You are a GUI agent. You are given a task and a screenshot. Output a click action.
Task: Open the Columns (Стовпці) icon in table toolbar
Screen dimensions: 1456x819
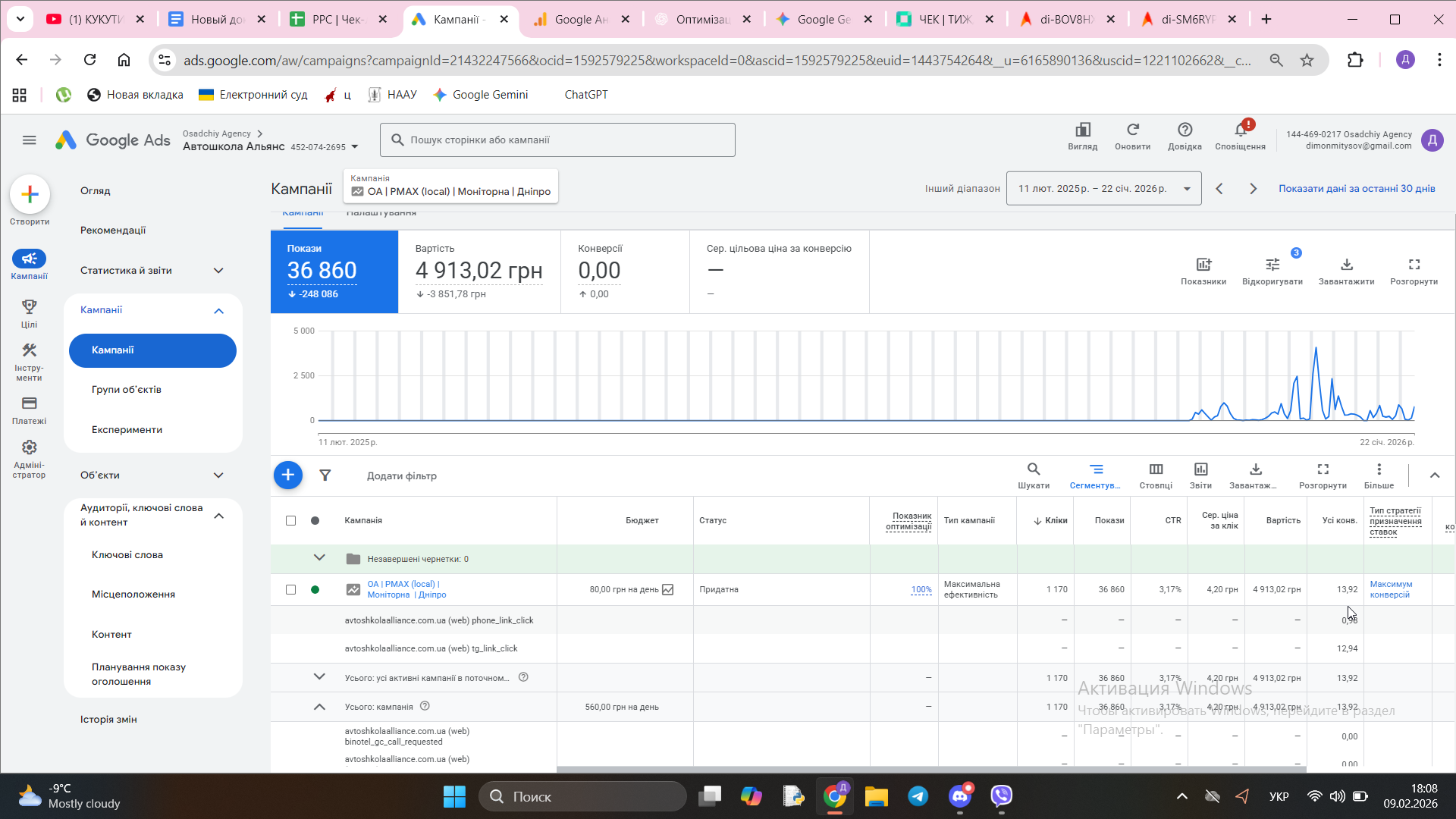tap(1156, 469)
